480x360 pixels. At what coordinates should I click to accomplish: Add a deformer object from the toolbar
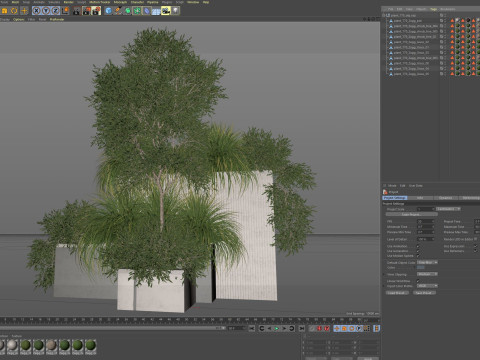coord(147,11)
